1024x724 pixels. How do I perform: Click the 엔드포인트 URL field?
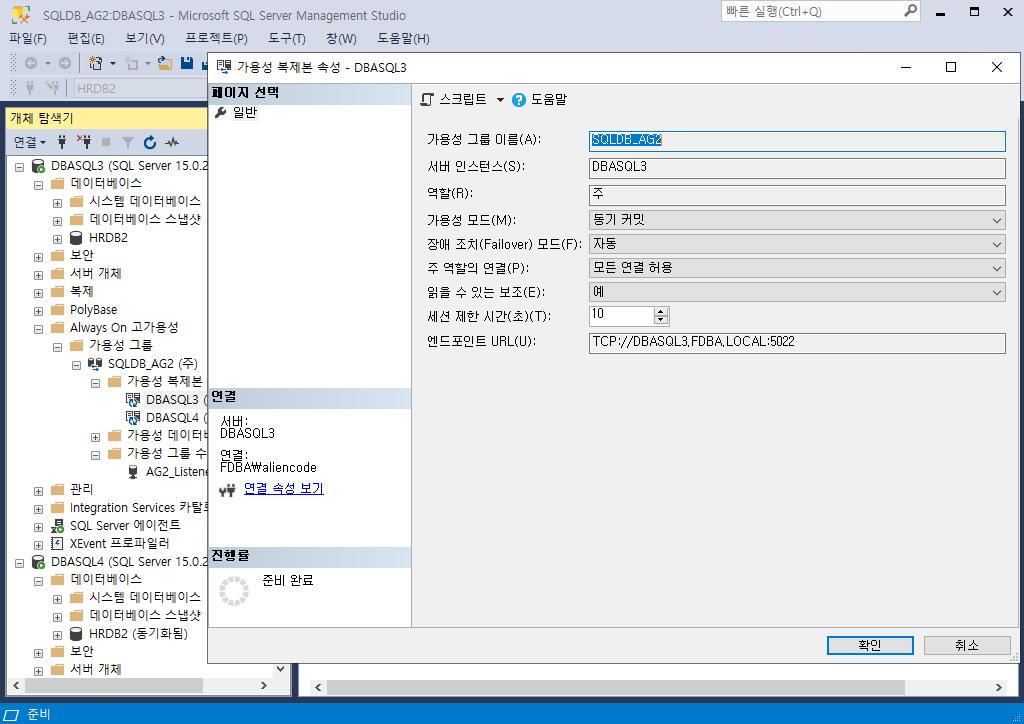coord(797,342)
